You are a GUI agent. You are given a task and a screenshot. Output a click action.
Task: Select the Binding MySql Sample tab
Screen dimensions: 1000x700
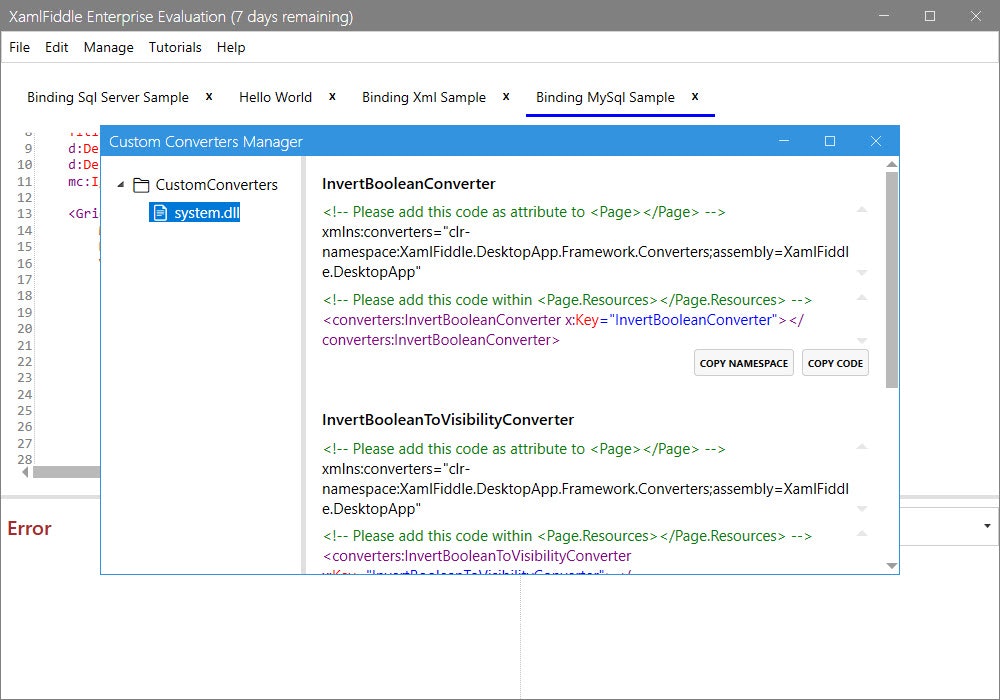pos(605,97)
